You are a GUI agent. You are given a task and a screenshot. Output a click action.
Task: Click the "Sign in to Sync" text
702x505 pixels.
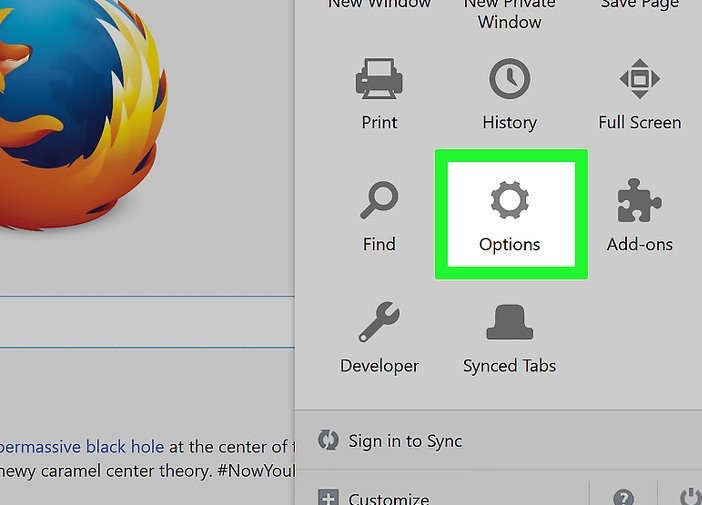tap(405, 440)
